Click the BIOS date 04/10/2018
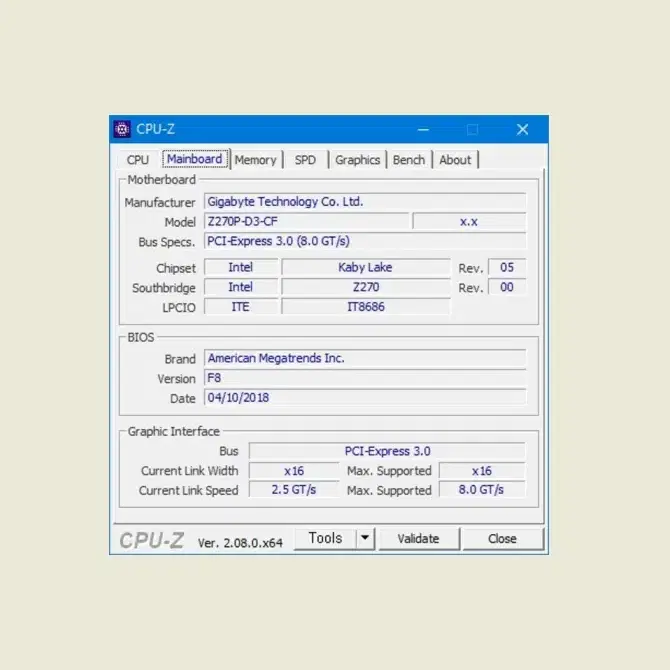This screenshot has width=670, height=670. pyautogui.click(x=365, y=398)
